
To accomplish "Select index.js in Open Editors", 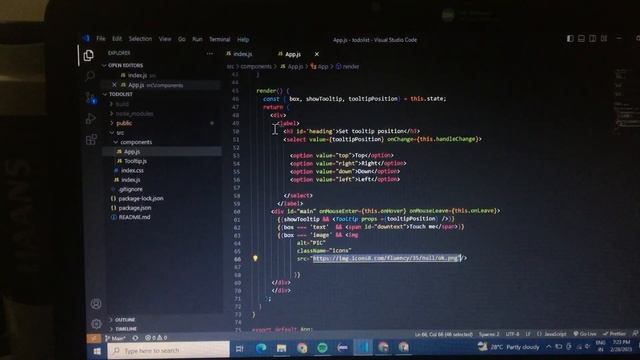I will (x=138, y=75).
